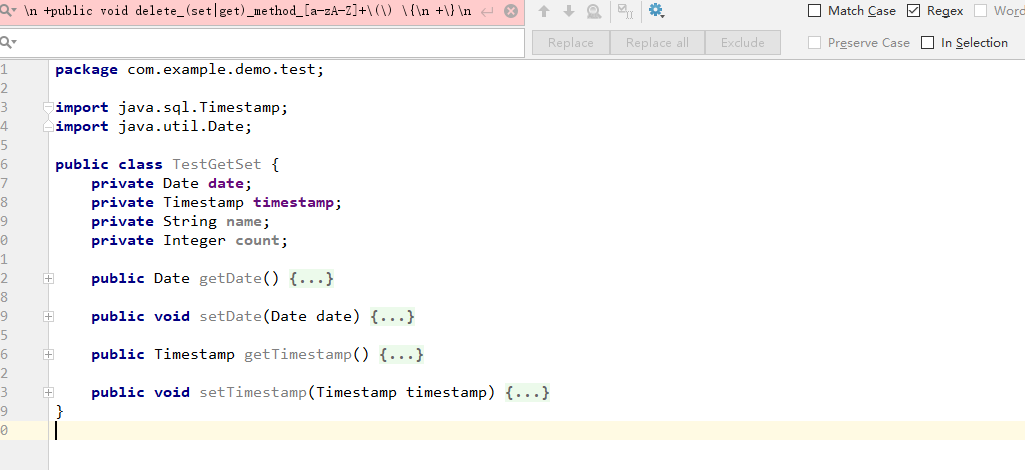The height and width of the screenshot is (470, 1025).
Task: Click the setDate method name
Action: point(231,316)
